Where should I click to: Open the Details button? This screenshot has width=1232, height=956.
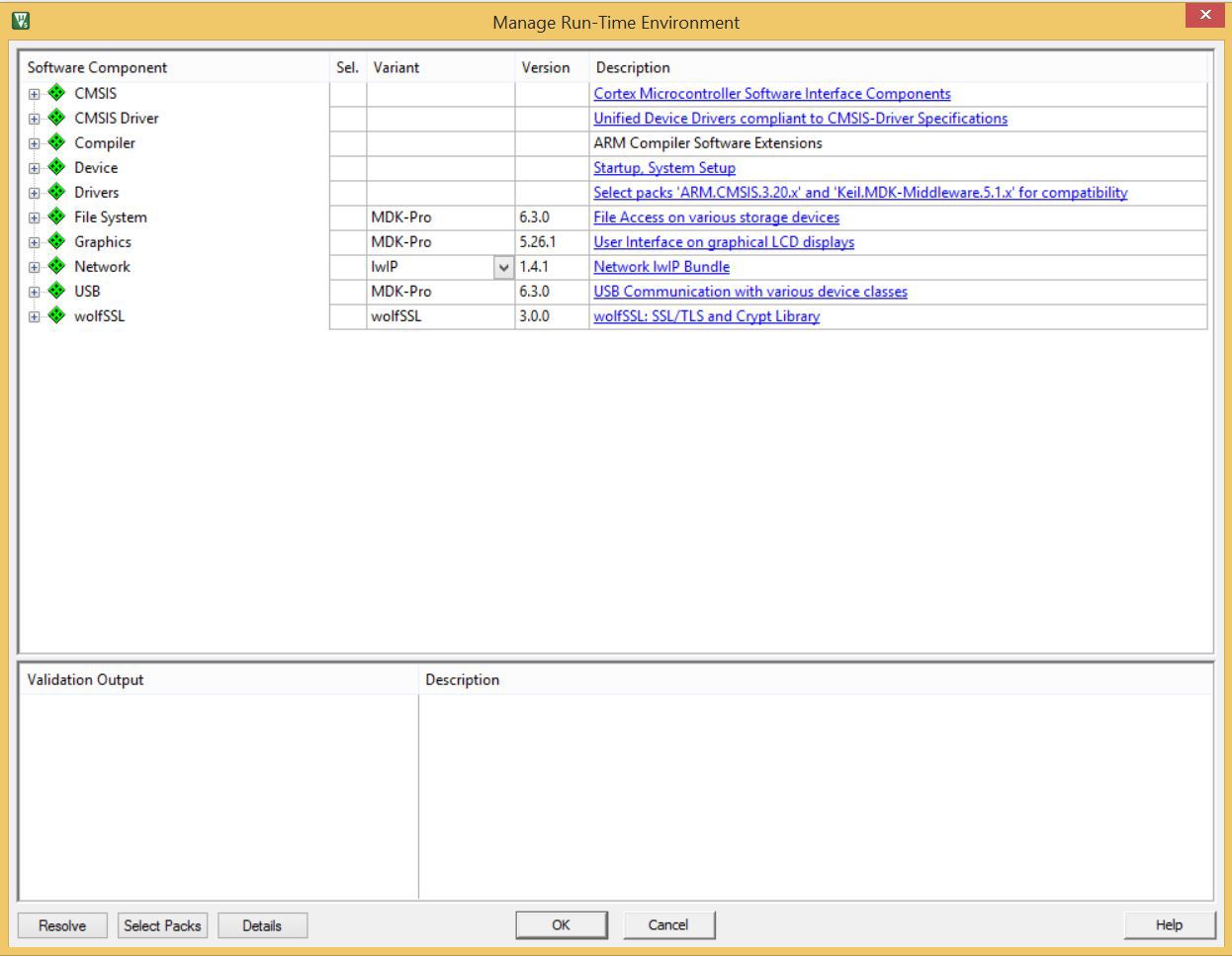[262, 925]
